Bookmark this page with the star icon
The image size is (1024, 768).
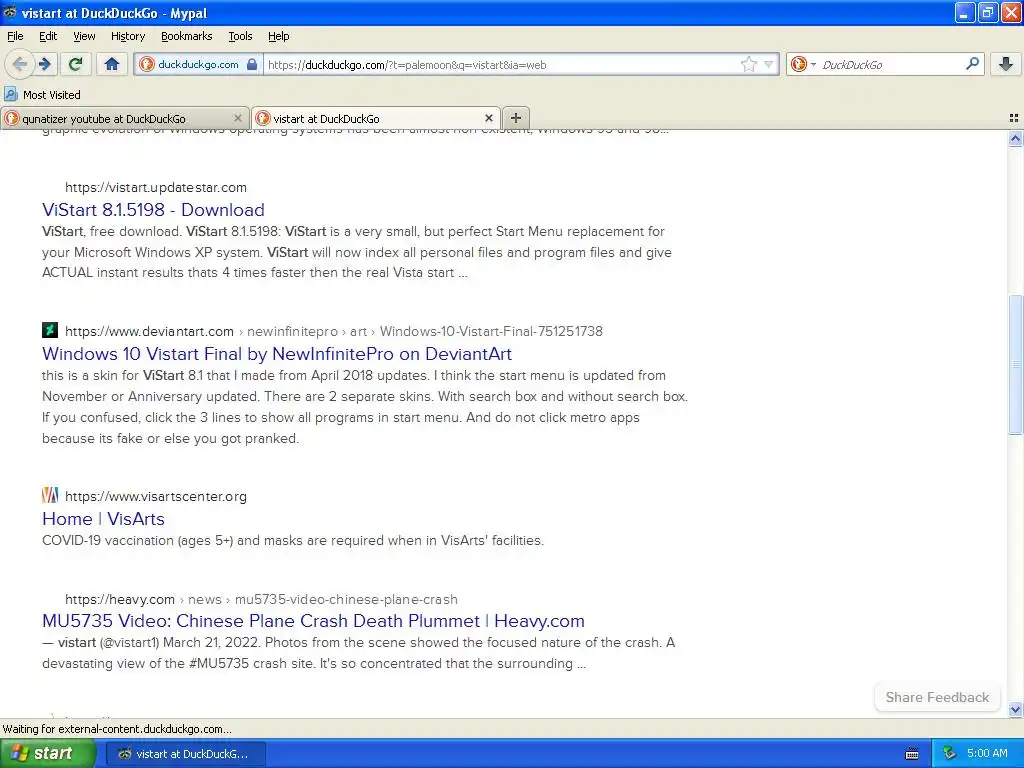pyautogui.click(x=748, y=64)
